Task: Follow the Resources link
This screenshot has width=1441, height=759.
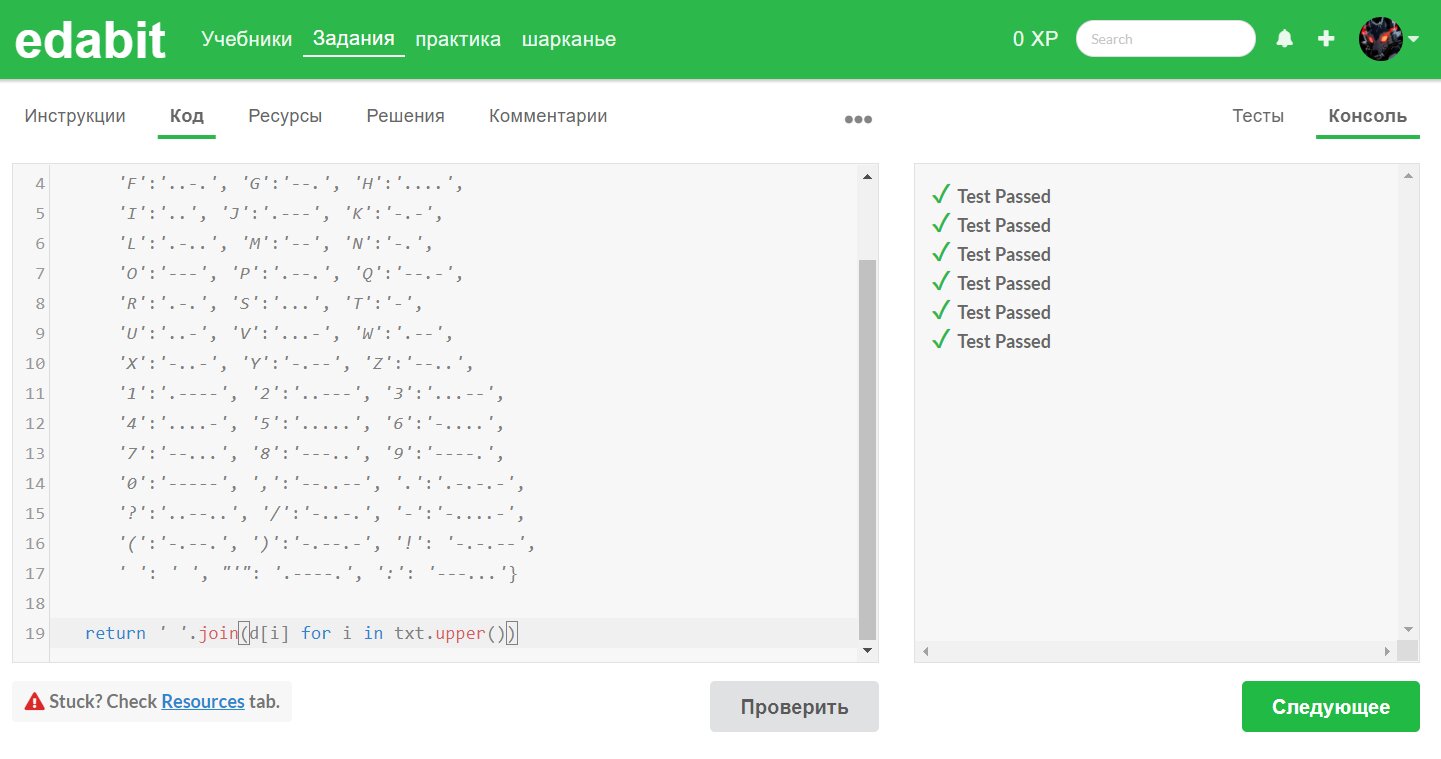Action: 203,701
